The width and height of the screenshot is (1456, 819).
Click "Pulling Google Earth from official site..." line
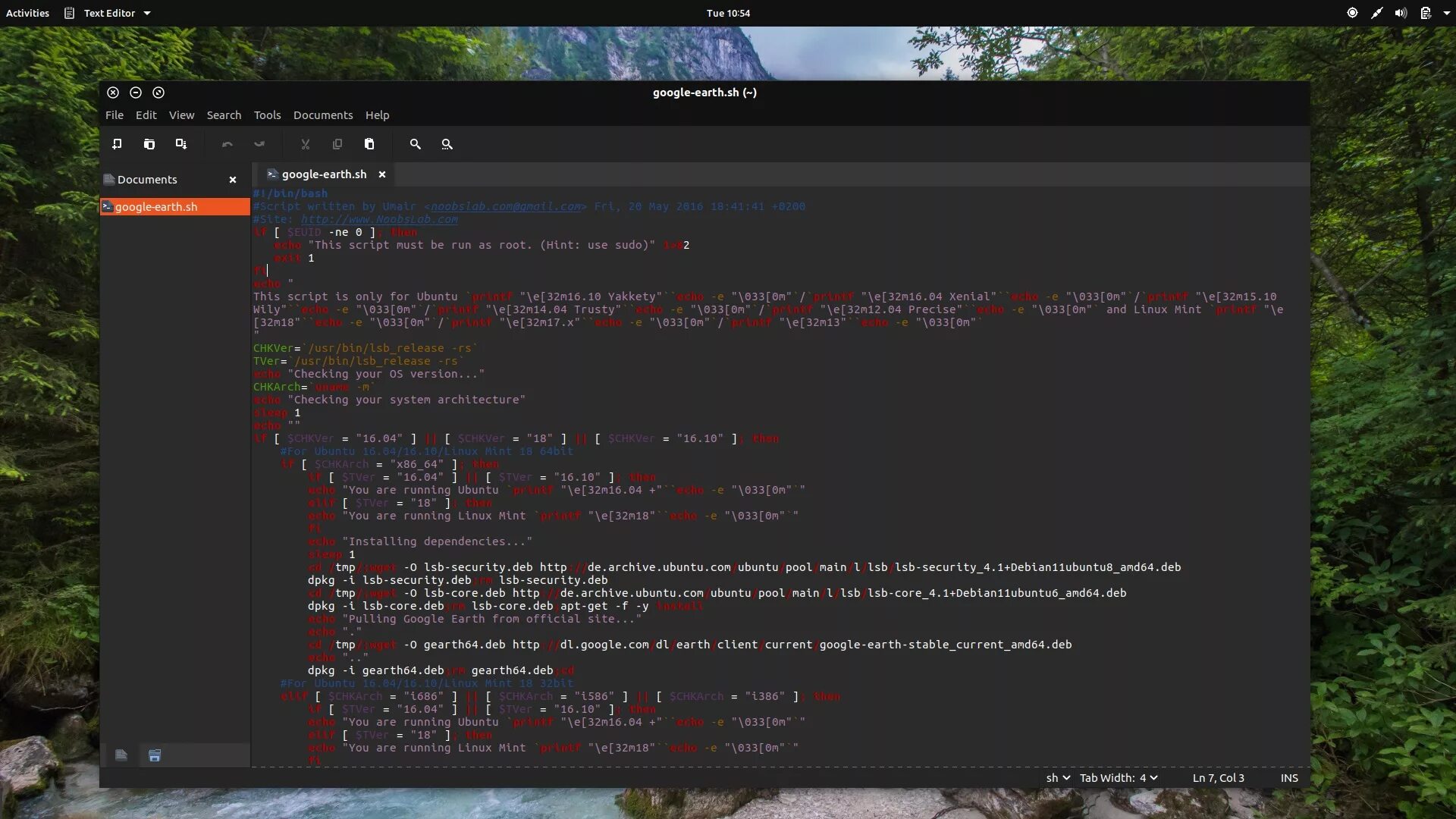475,619
